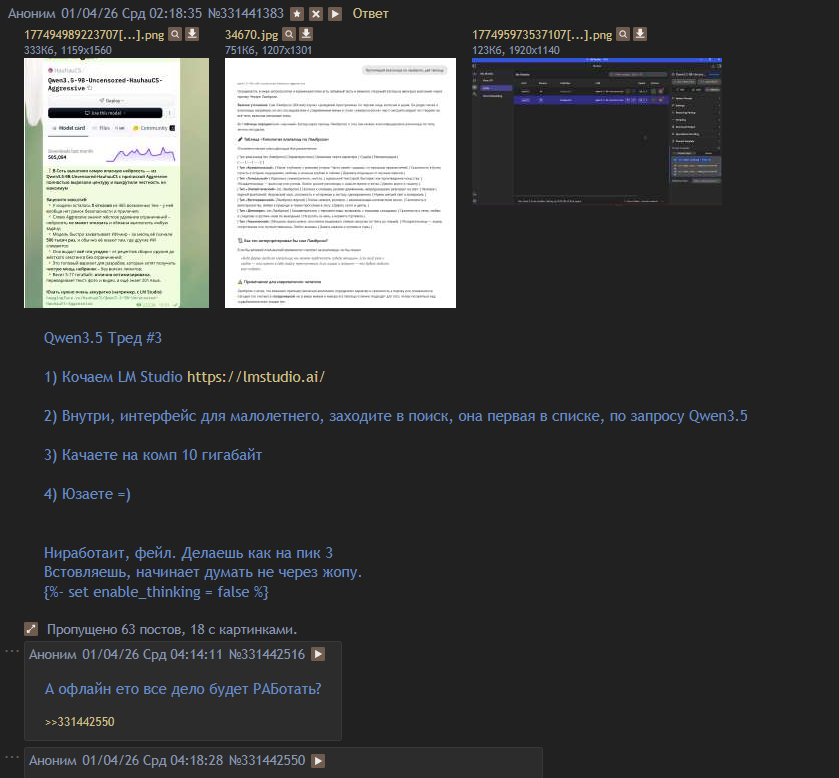Image resolution: width=839 pixels, height=778 pixels.
Task: Click post number №331442516
Action: coord(266,654)
